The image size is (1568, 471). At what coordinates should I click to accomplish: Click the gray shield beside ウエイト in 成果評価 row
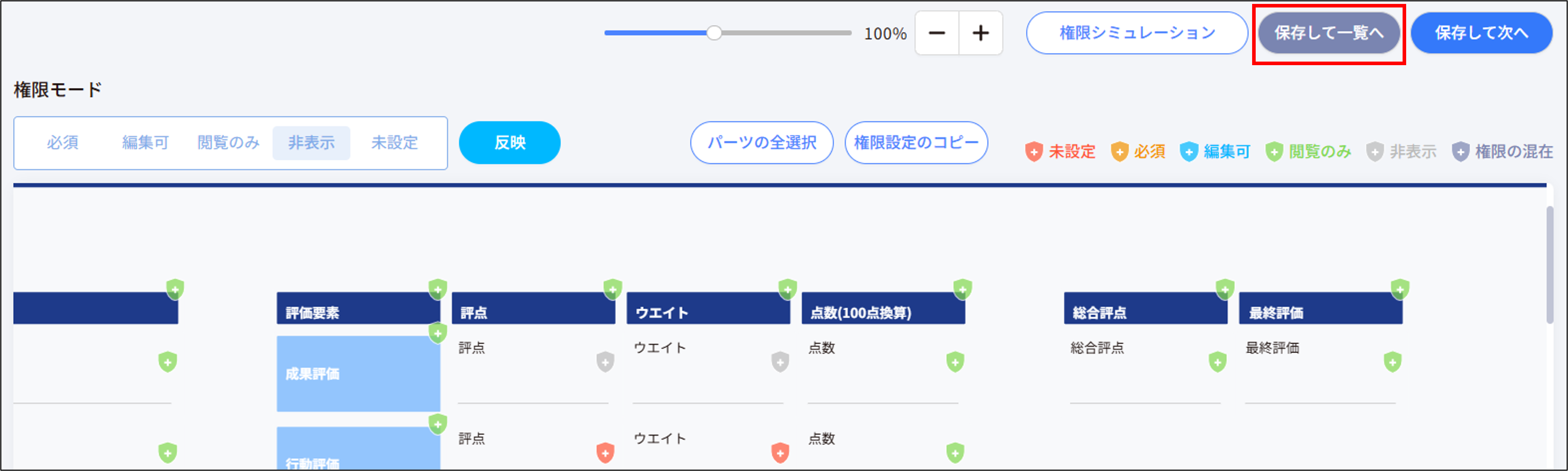pyautogui.click(x=780, y=361)
